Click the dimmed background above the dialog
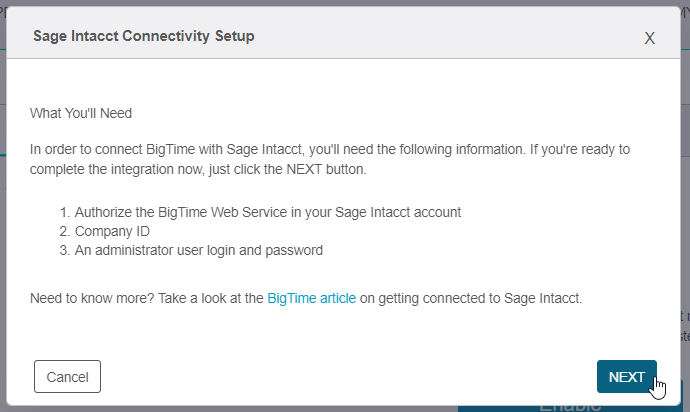690x412 pixels. tap(345, 3)
